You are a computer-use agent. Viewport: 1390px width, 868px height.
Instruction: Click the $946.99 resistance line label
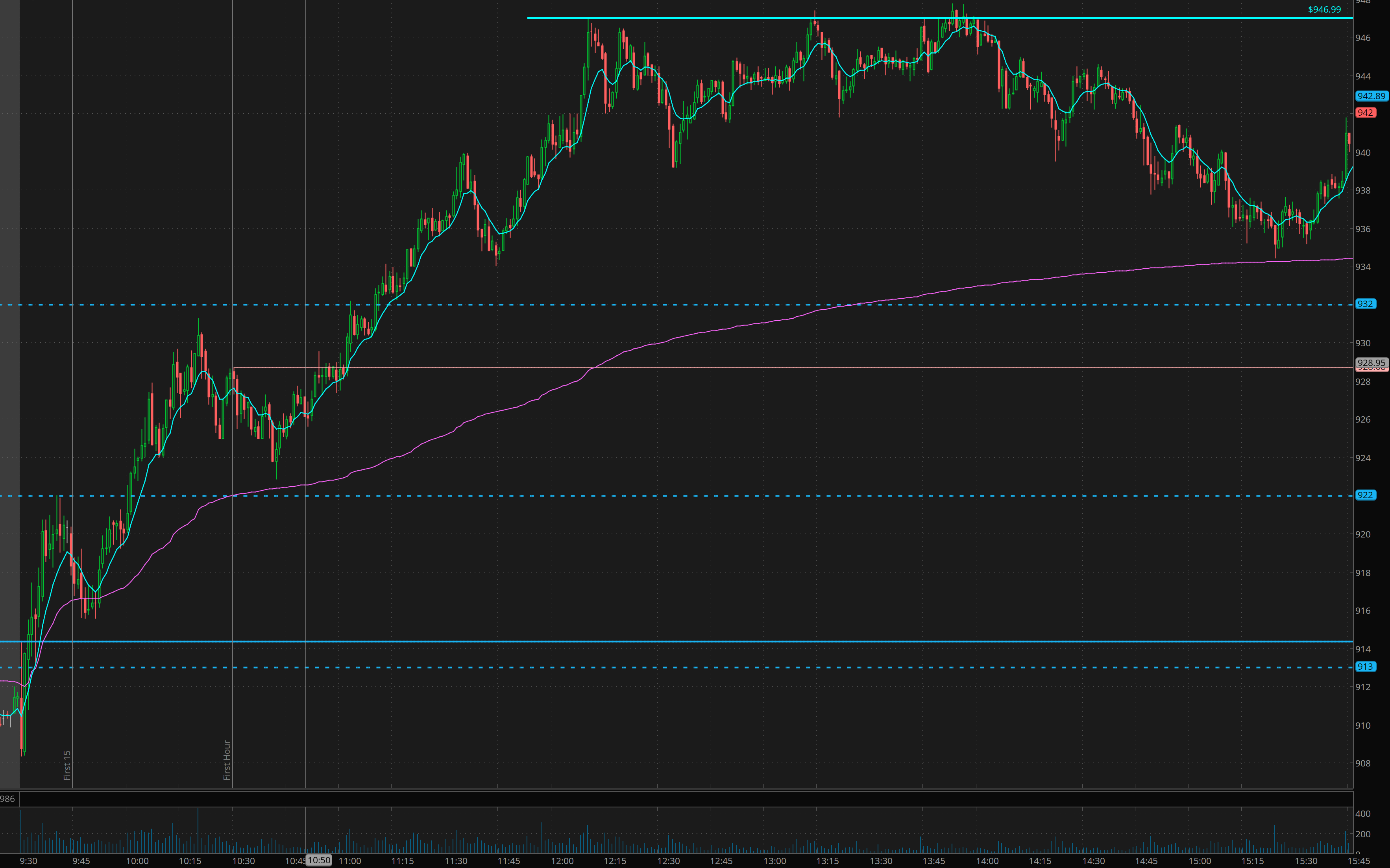coord(1324,9)
